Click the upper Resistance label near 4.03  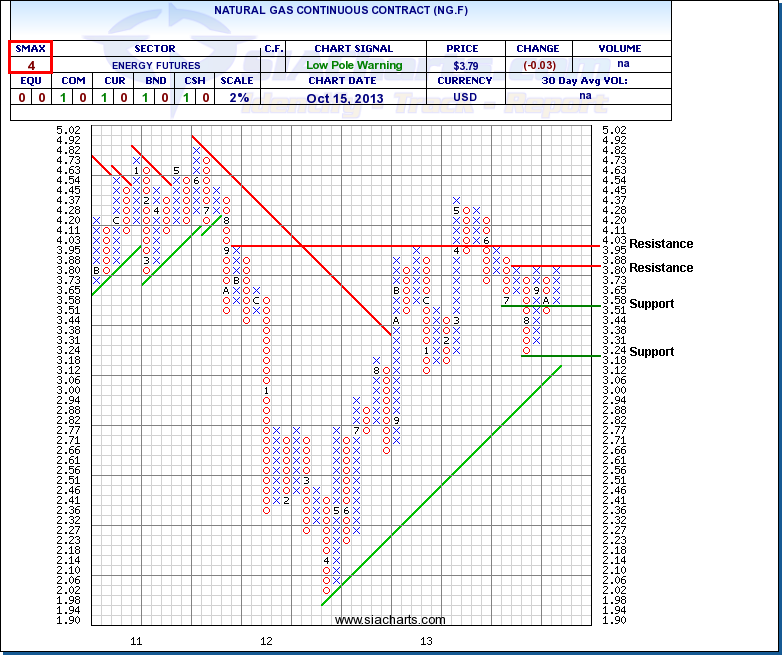660,244
